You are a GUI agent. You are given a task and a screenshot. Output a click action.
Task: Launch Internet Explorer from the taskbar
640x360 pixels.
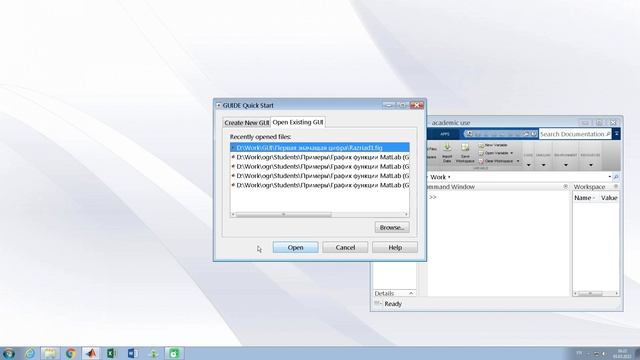coord(30,353)
